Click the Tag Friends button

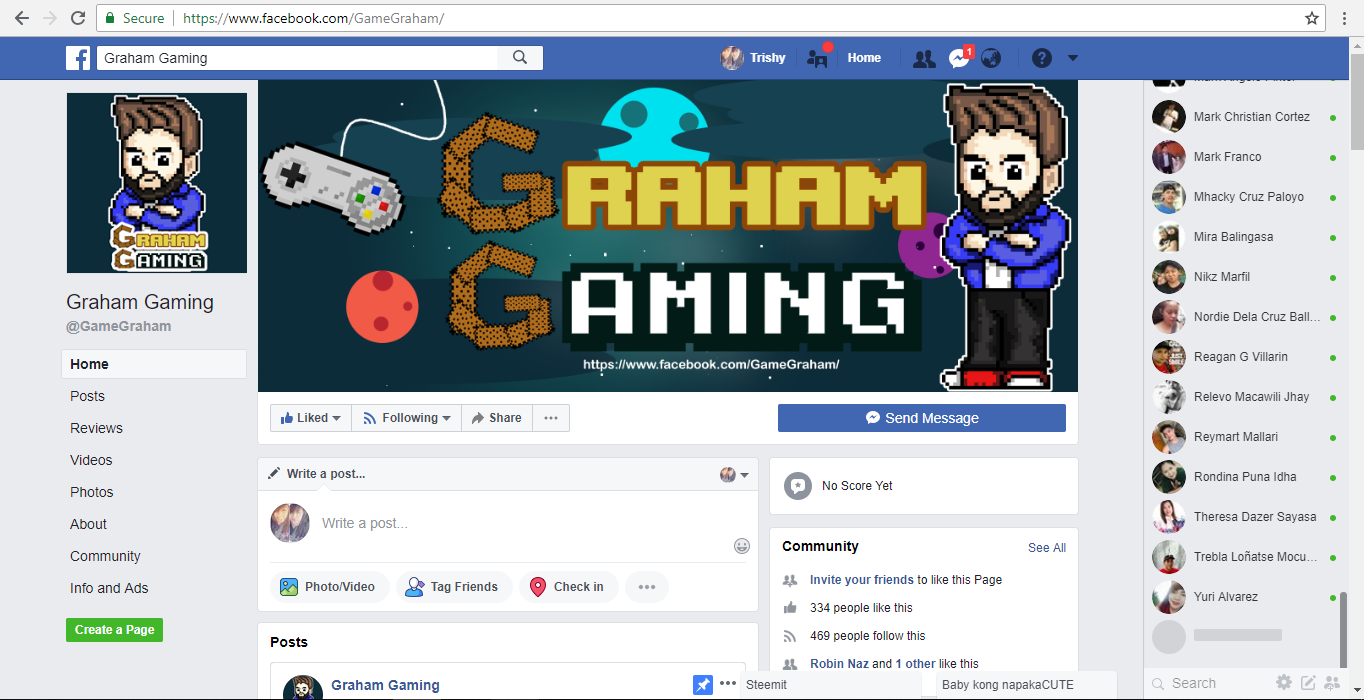(x=454, y=587)
